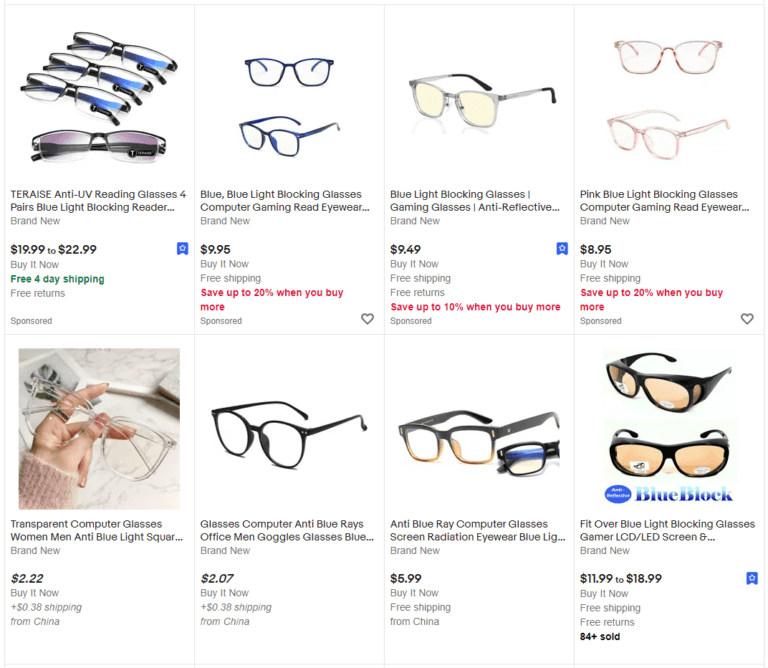
Task: Open TERAISE Anti-UV Reading Glasses title link
Action: [98, 201]
